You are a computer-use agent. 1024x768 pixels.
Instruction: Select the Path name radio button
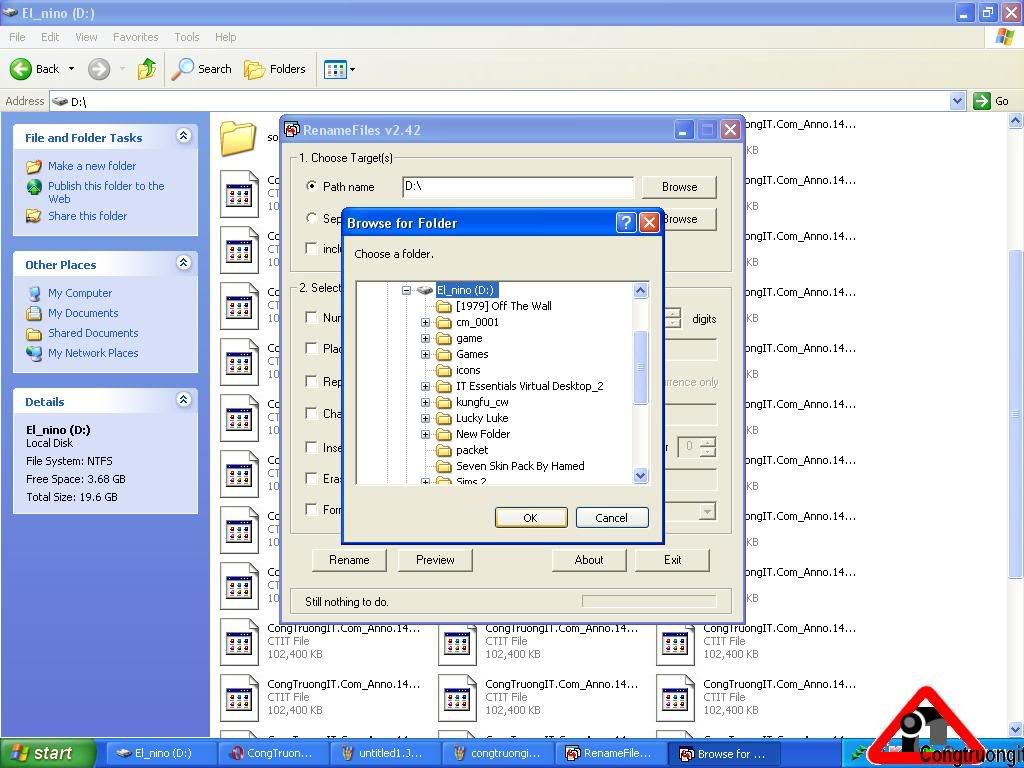tap(312, 186)
